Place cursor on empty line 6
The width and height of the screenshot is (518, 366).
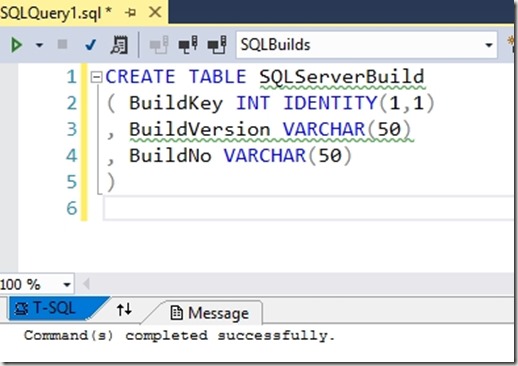click(308, 208)
